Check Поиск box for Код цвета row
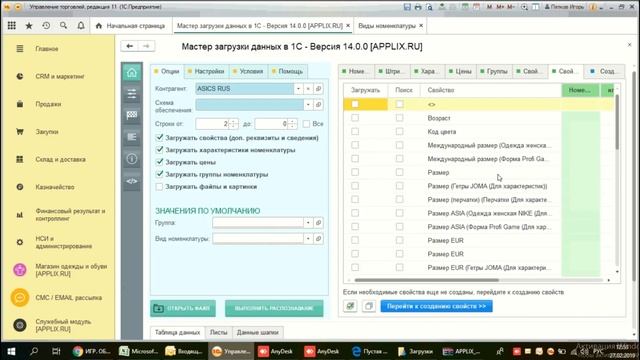 400,131
